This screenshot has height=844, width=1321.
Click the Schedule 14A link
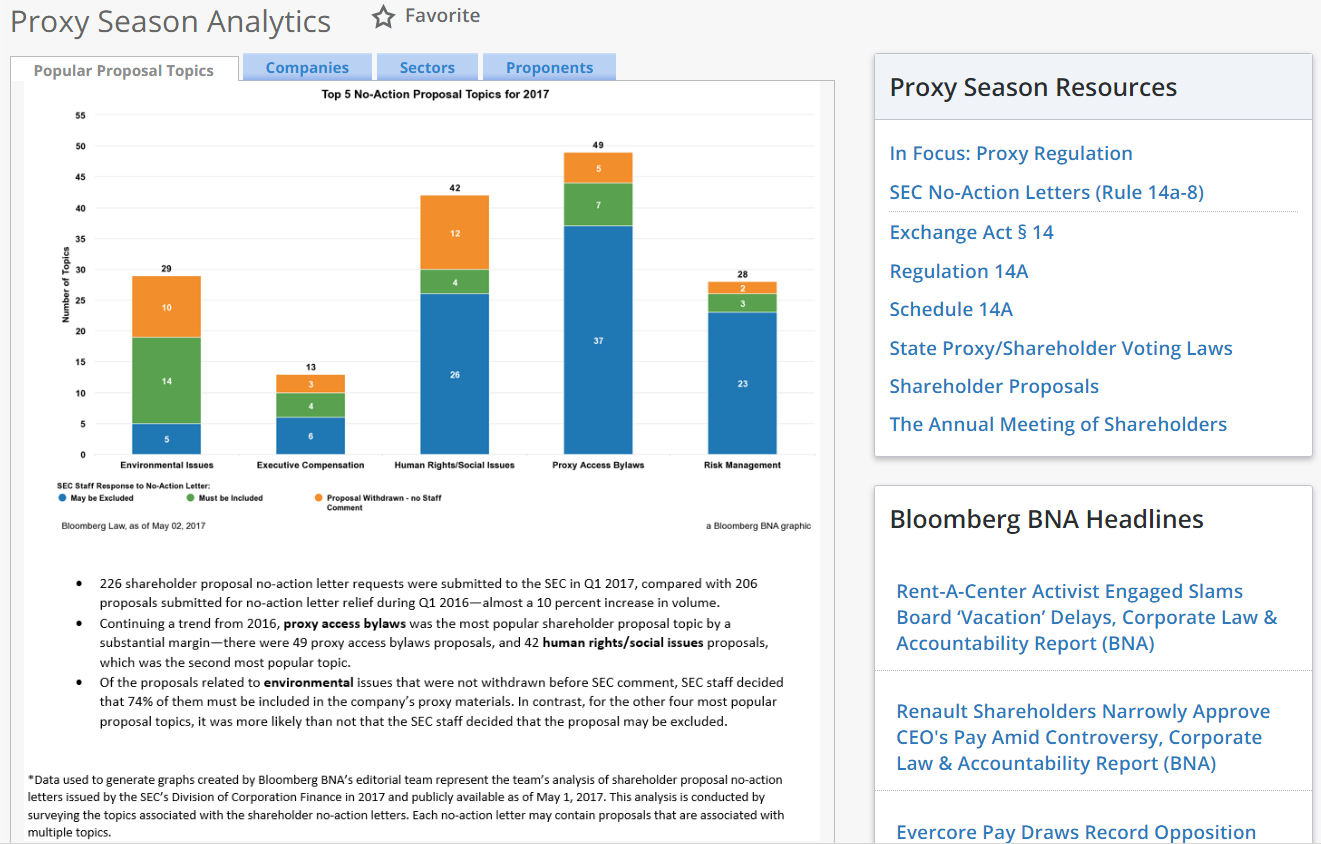coord(951,309)
